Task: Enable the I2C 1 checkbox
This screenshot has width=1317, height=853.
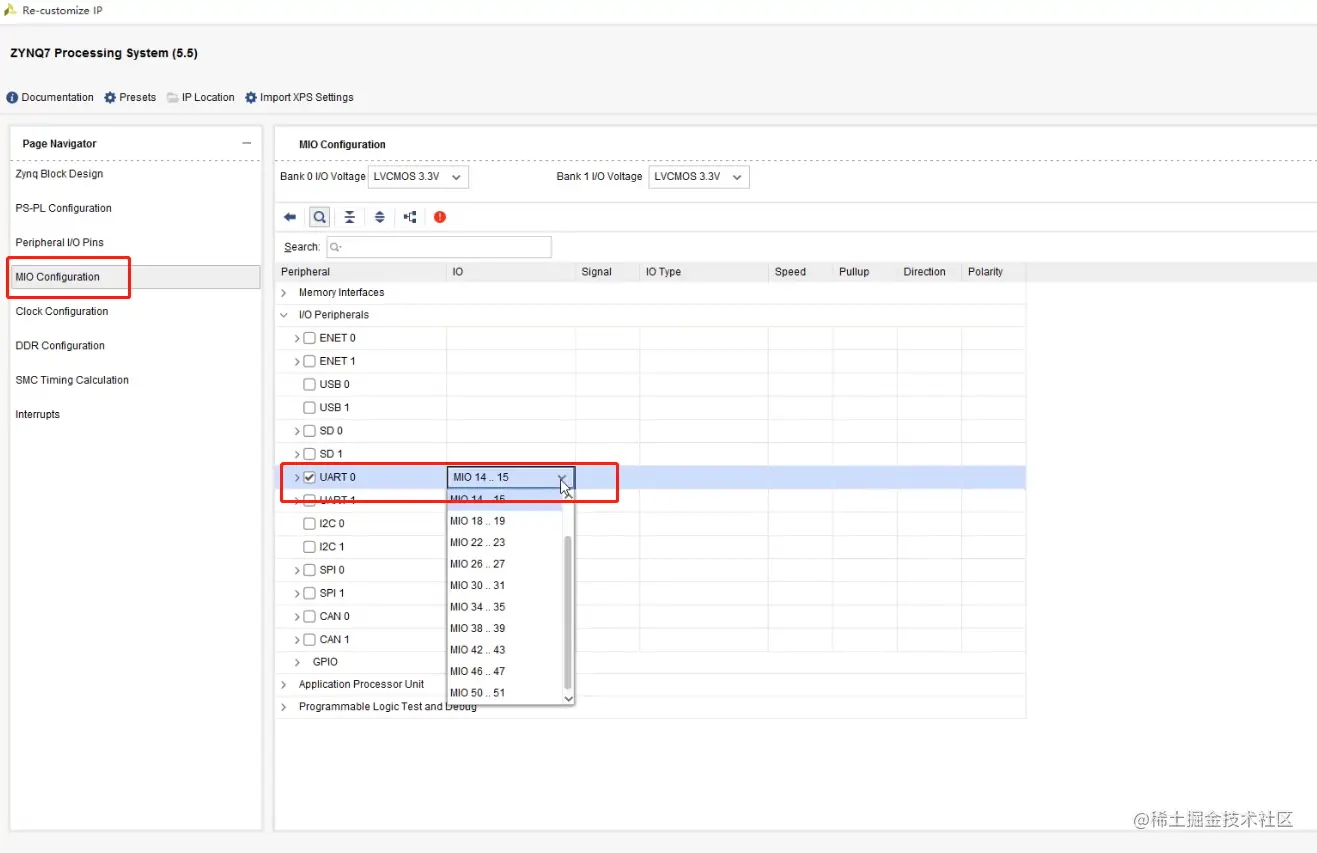Action: 309,547
